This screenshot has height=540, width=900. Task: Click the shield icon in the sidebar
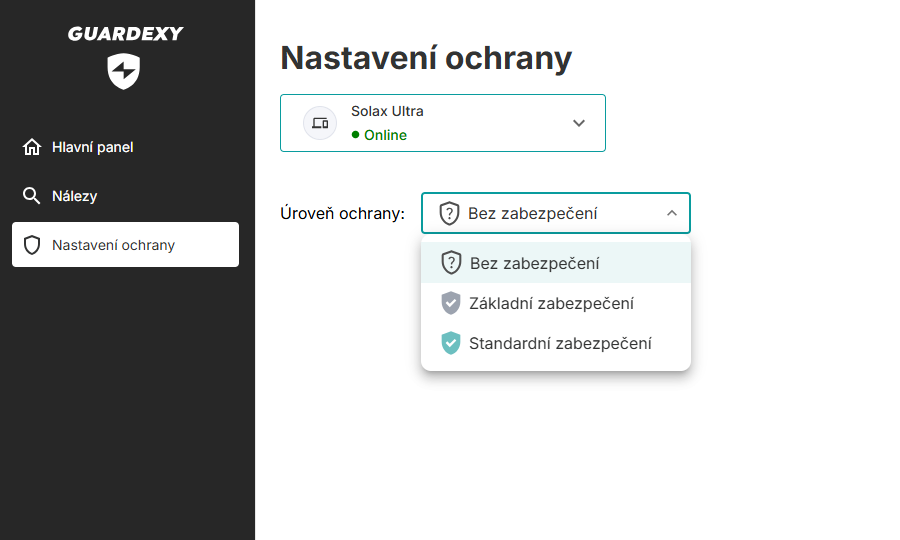click(x=32, y=245)
